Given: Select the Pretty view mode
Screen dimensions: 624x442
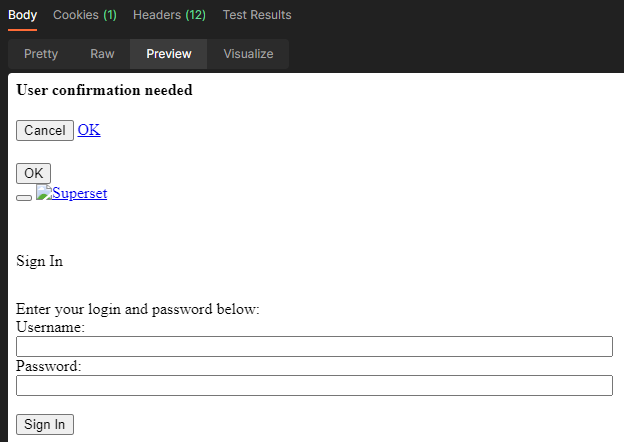Looking at the screenshot, I should point(41,54).
